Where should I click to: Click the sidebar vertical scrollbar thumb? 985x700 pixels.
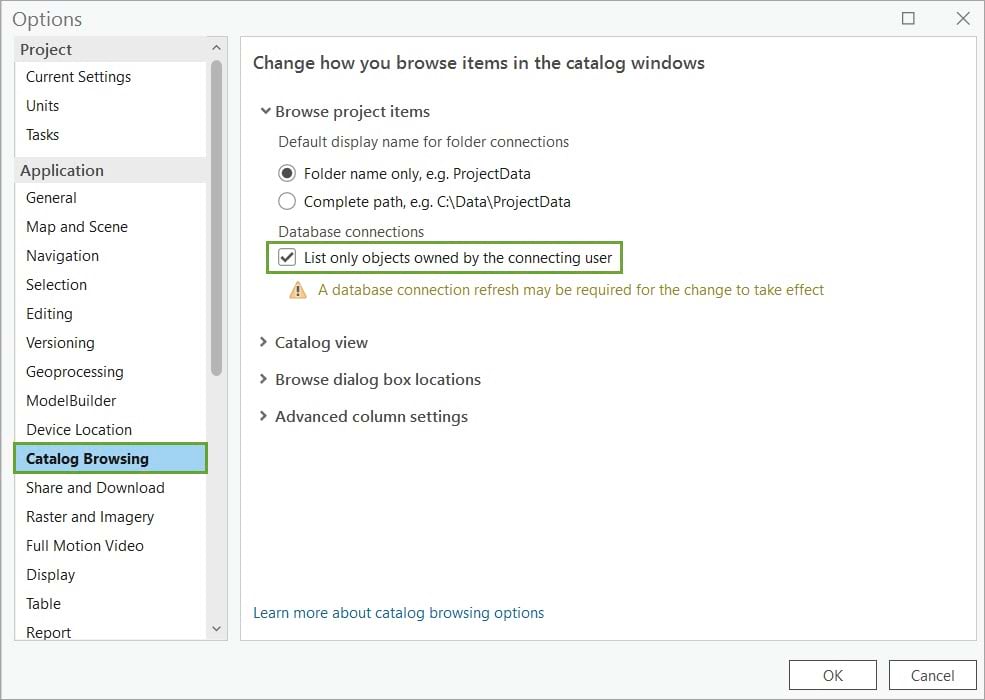(x=216, y=215)
